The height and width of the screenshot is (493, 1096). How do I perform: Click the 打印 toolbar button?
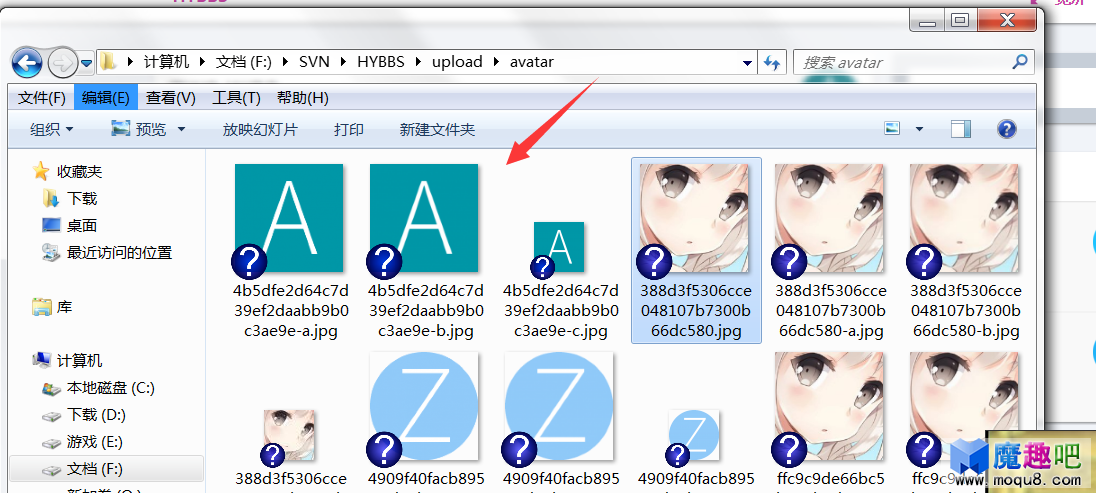point(349,129)
